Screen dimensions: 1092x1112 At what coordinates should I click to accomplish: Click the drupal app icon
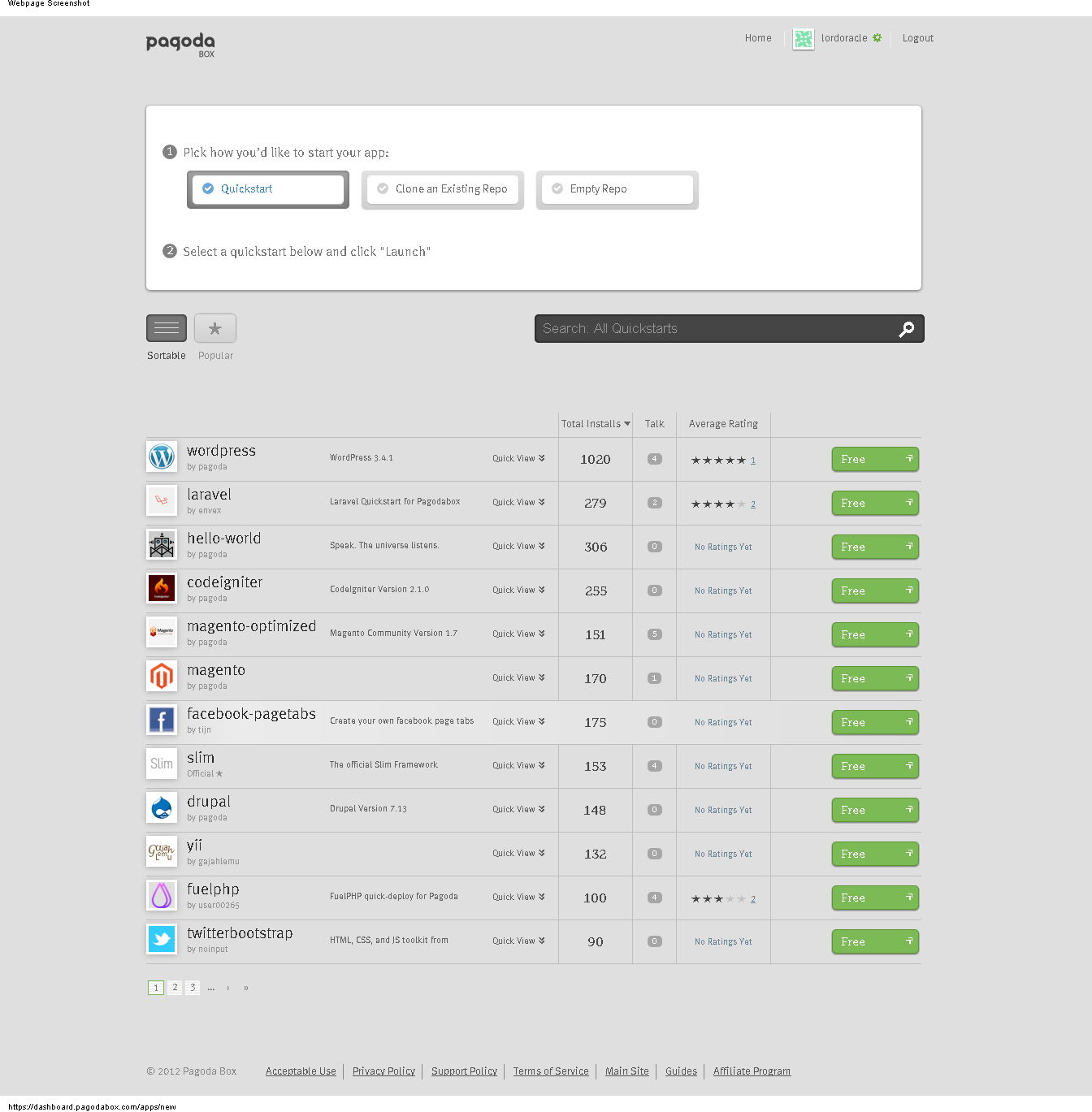[162, 807]
